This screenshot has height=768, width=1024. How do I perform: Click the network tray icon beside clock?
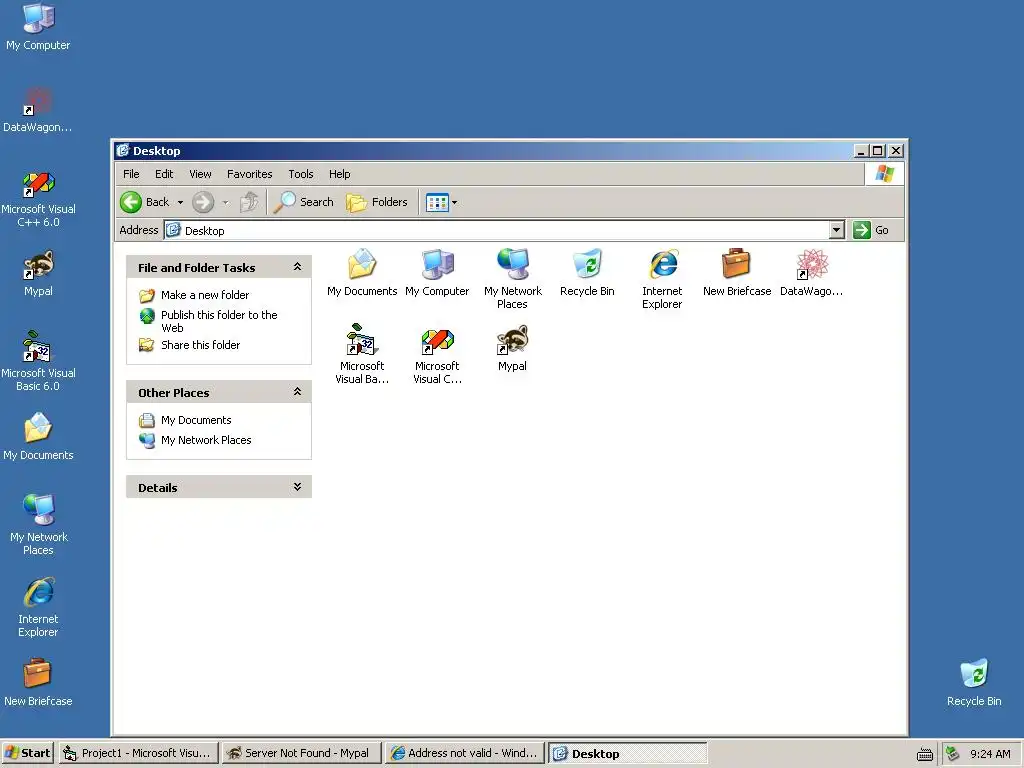click(x=953, y=754)
